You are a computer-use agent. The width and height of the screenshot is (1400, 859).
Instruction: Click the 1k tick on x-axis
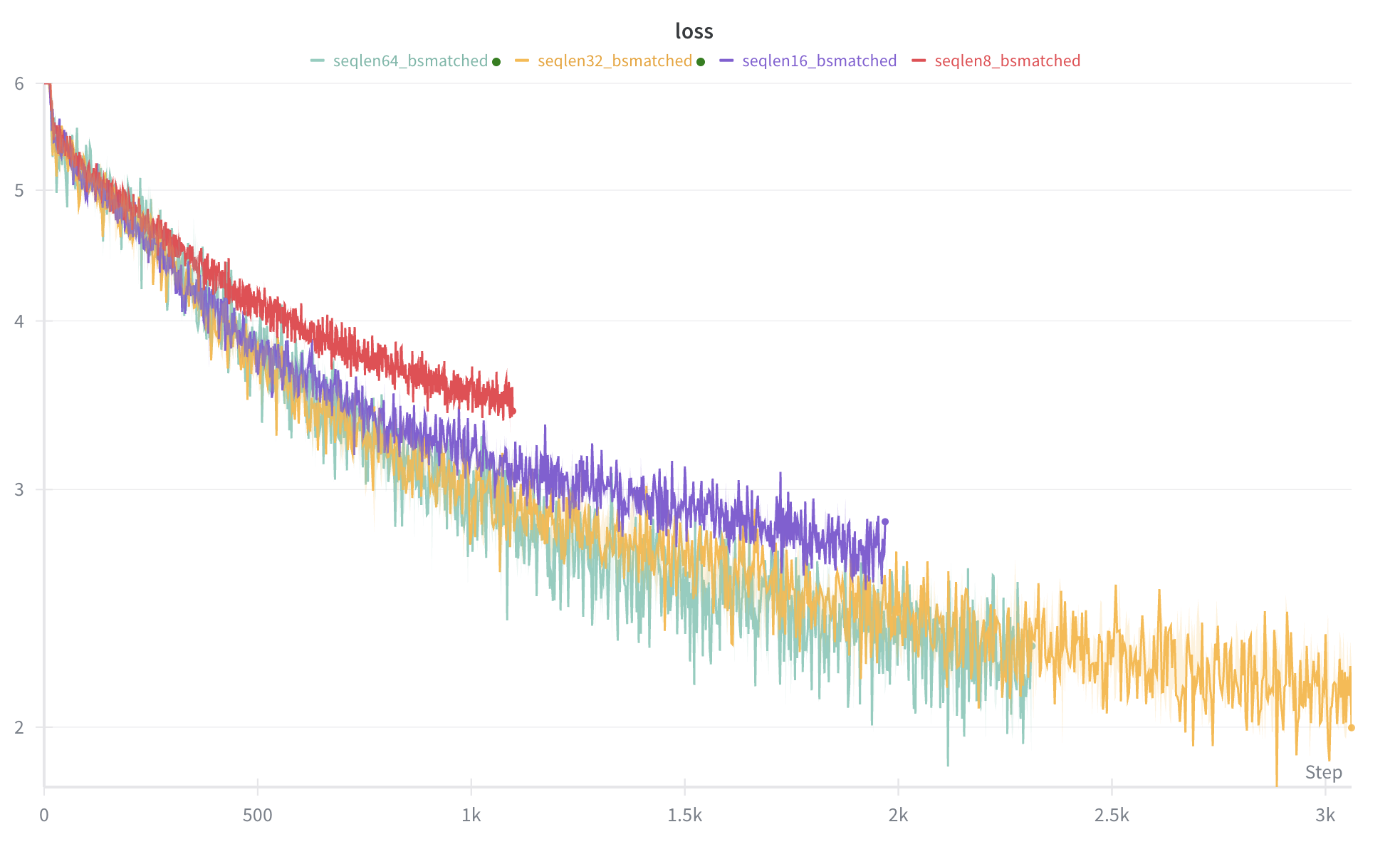point(471,816)
